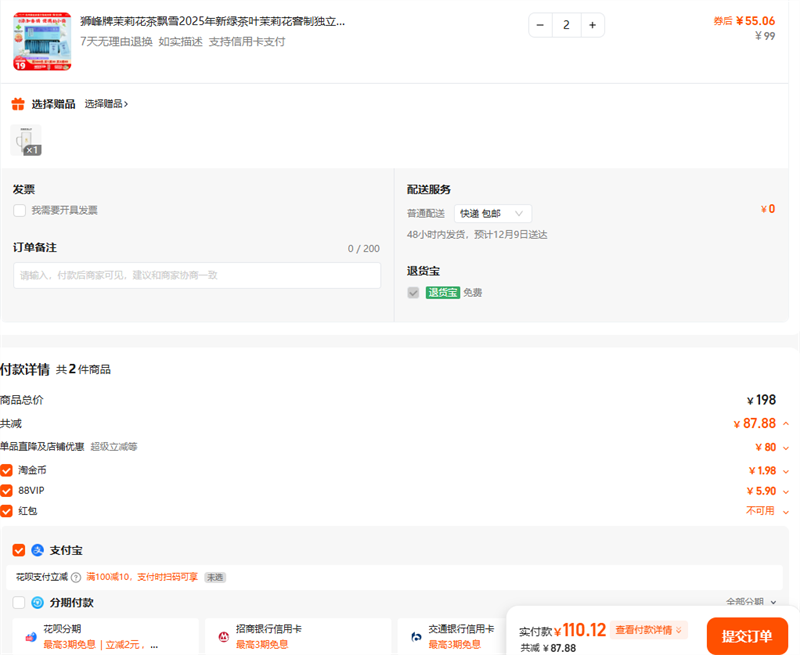Image resolution: width=800 pixels, height=655 pixels.
Task: Click the order notes input field
Action: (x=197, y=275)
